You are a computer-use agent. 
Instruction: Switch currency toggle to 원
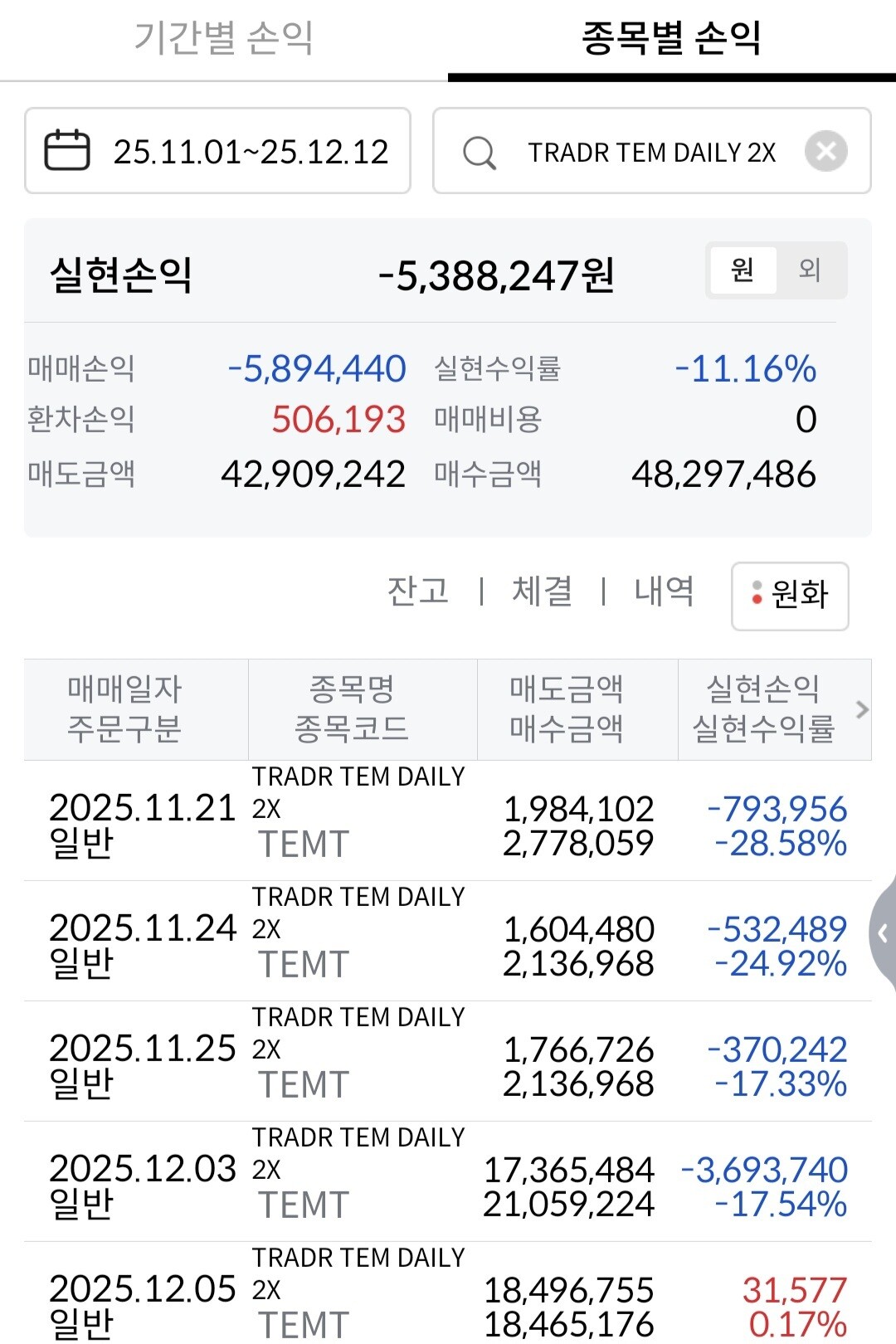[743, 270]
